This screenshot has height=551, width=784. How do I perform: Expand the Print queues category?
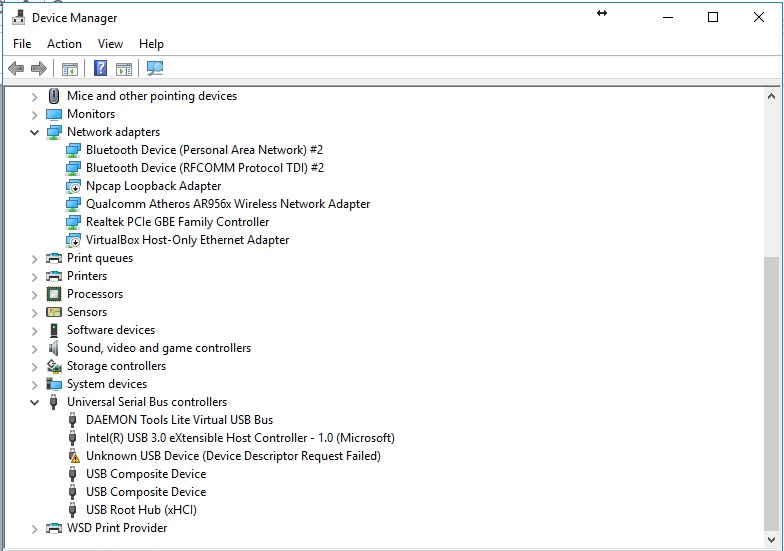click(34, 258)
